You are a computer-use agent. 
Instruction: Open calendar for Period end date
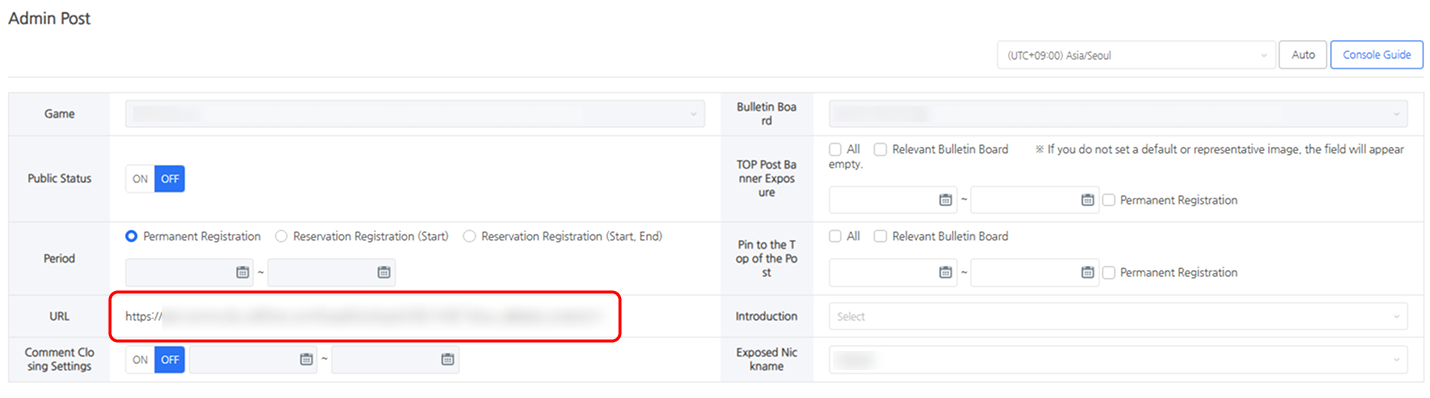click(384, 272)
